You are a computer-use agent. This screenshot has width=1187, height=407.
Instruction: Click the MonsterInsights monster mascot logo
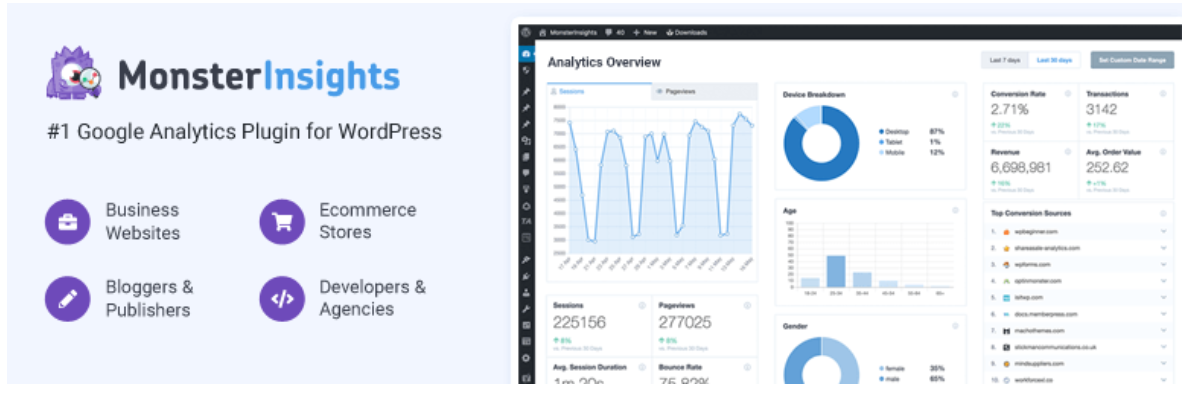click(x=73, y=74)
